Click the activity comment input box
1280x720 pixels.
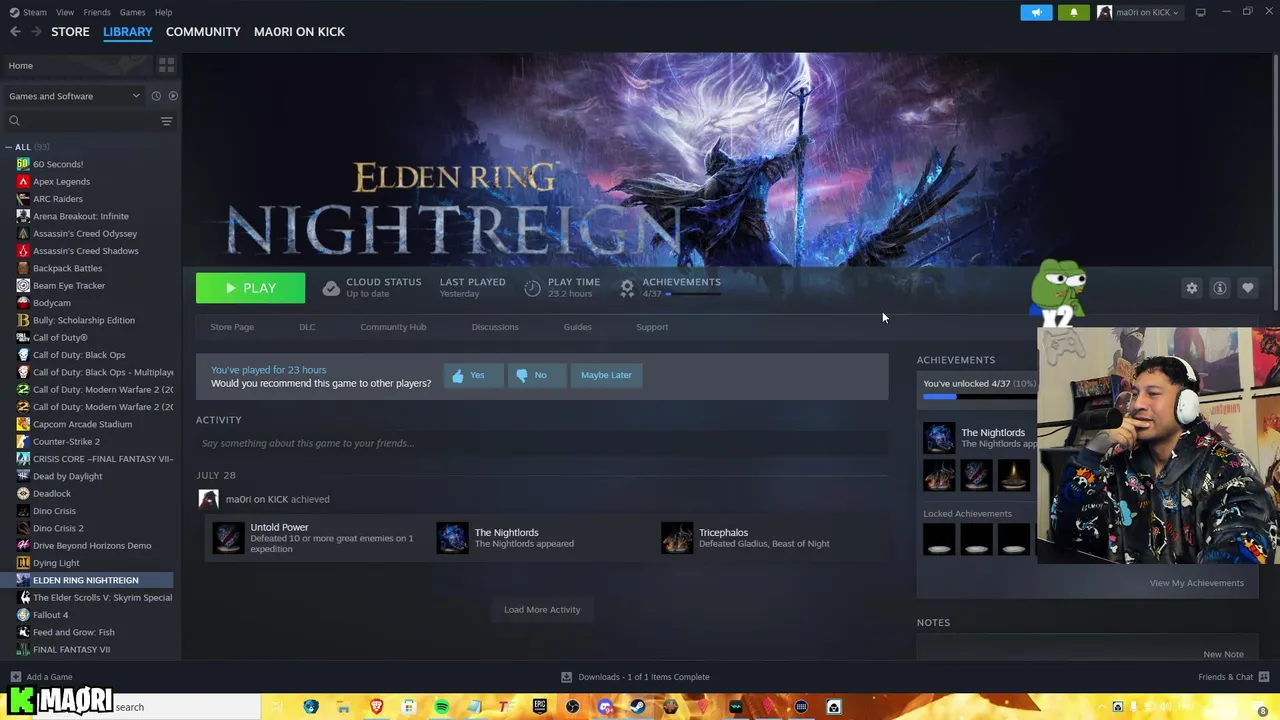542,443
